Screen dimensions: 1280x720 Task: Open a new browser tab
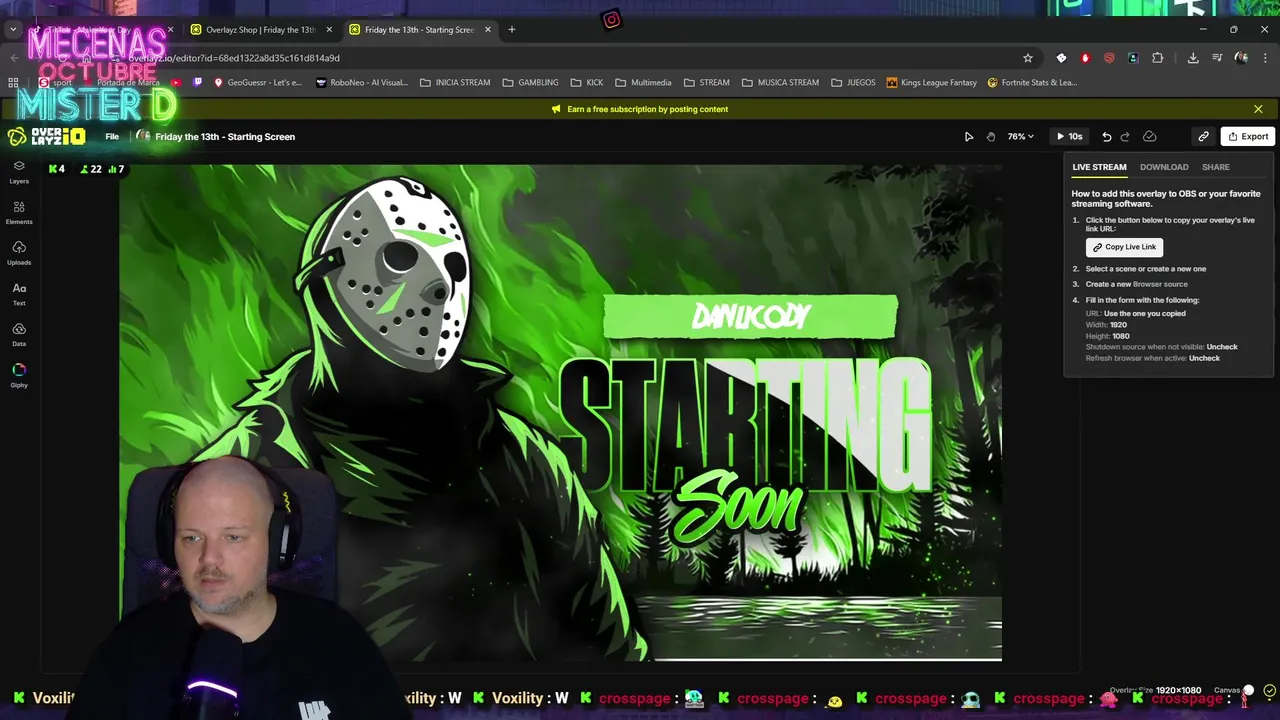511,30
